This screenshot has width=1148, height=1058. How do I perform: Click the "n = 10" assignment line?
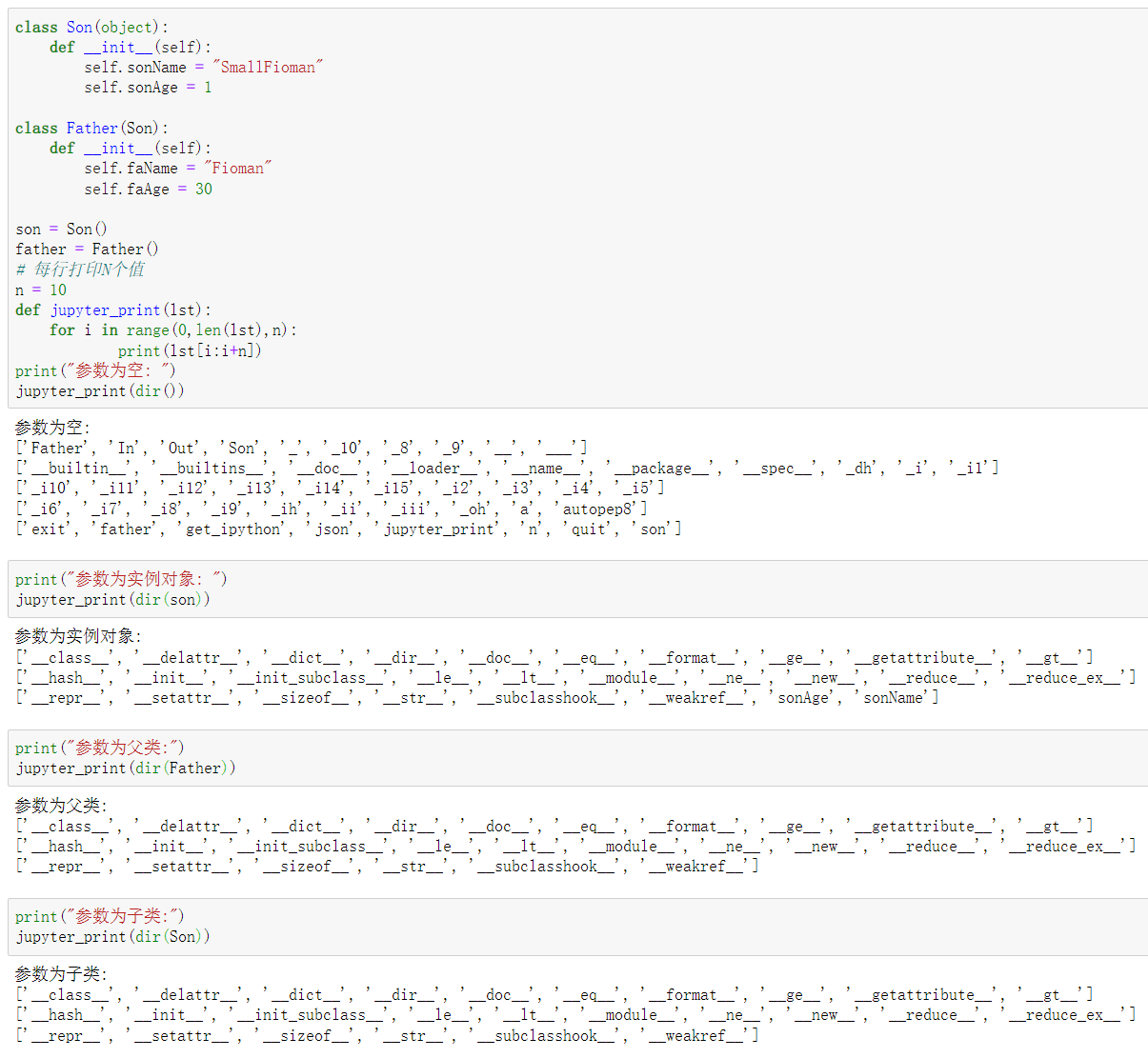pos(41,289)
